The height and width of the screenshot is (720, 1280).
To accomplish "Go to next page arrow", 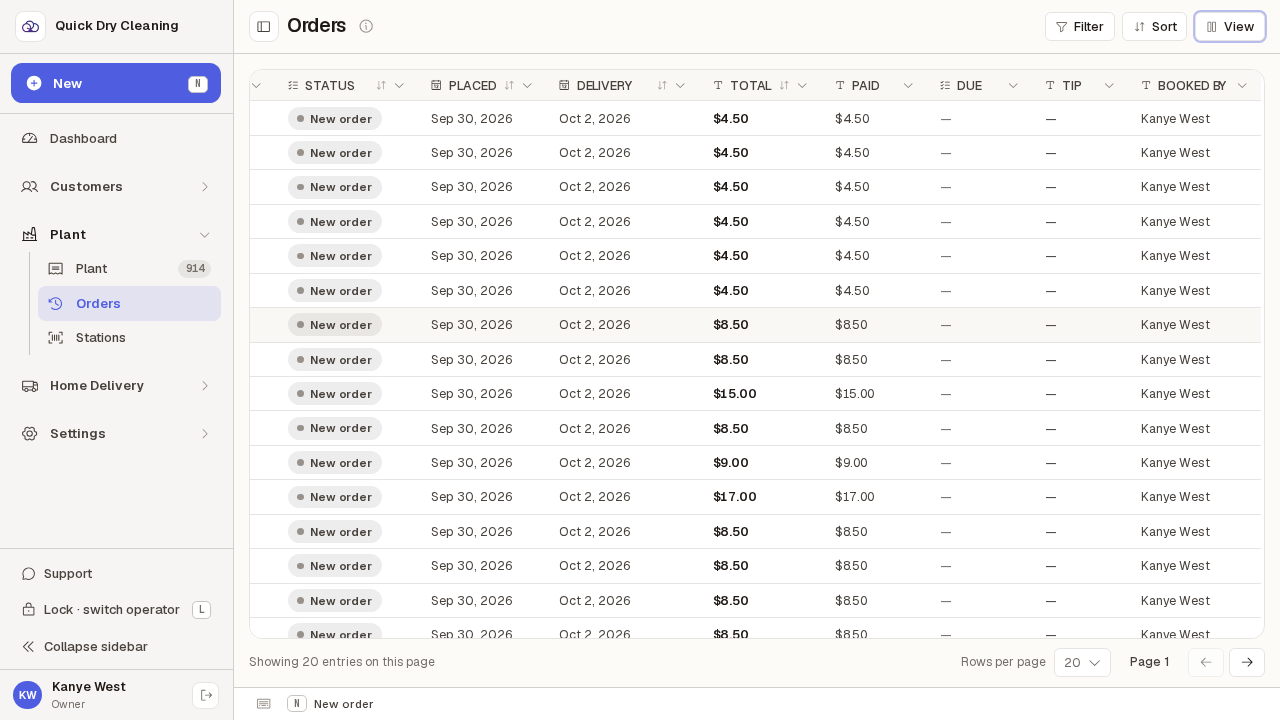I will pyautogui.click(x=1247, y=662).
